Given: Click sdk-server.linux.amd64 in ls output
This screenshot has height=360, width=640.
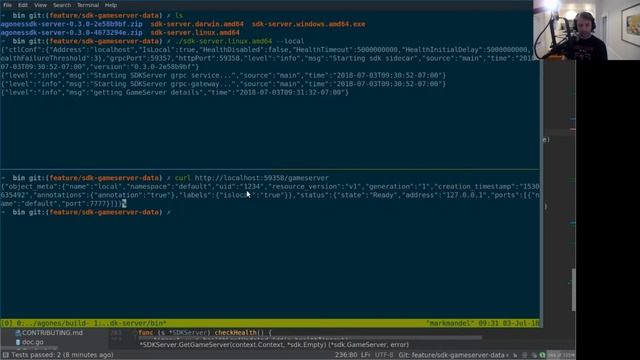Looking at the screenshot, I should [x=195, y=33].
